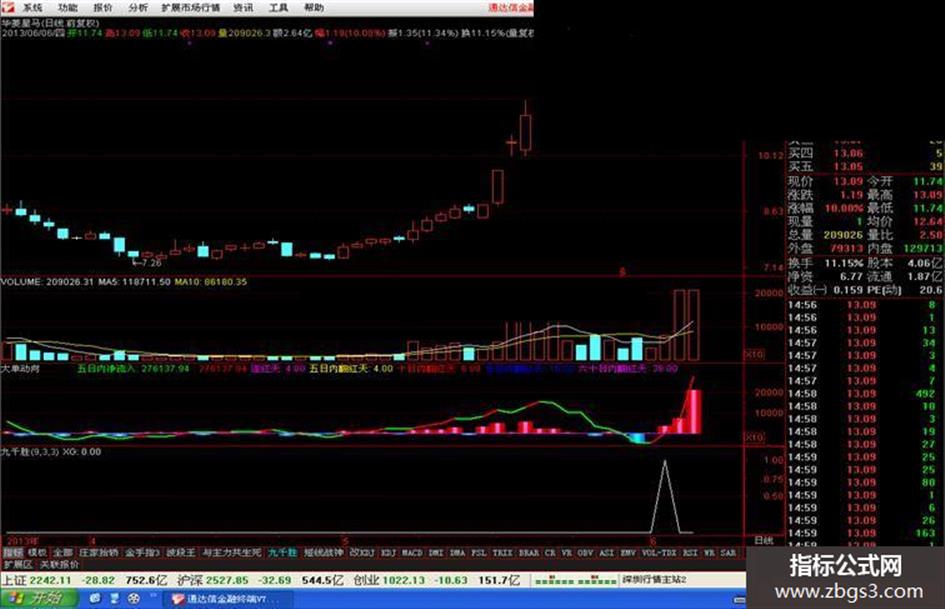Click the 上证 index value 2242.11

pos(51,580)
